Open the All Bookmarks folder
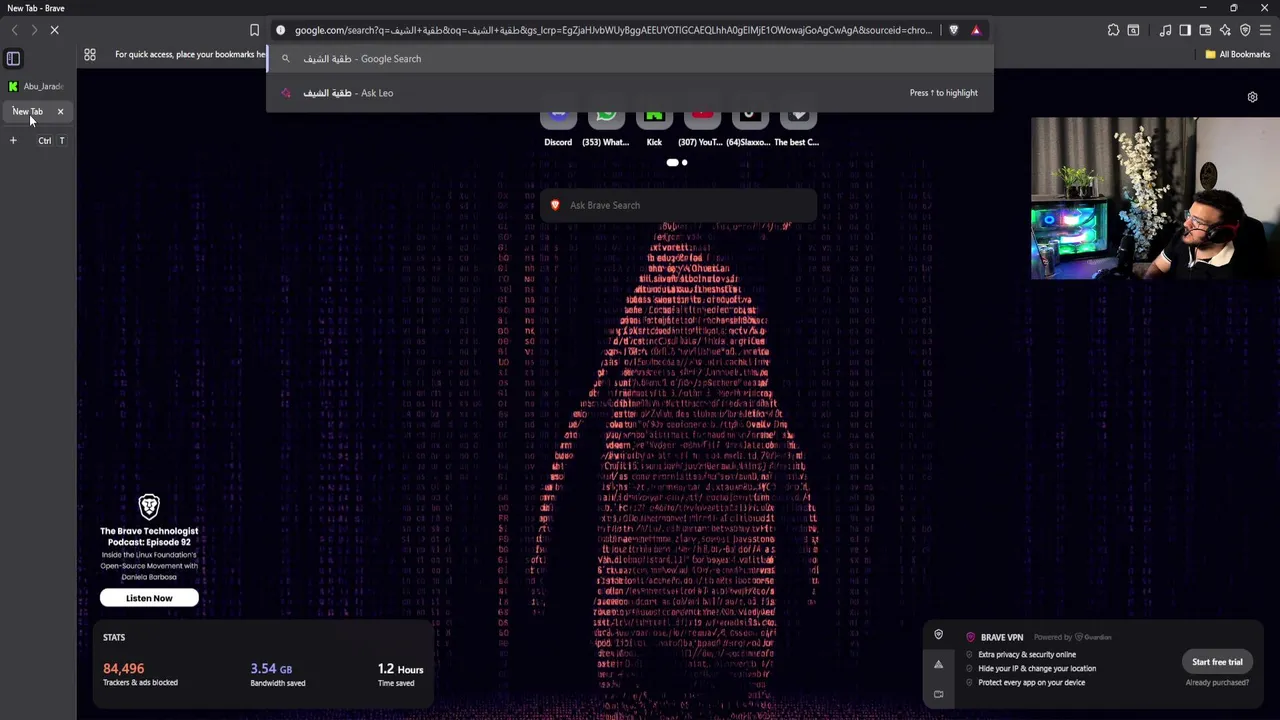The width and height of the screenshot is (1280, 720). [x=1237, y=54]
